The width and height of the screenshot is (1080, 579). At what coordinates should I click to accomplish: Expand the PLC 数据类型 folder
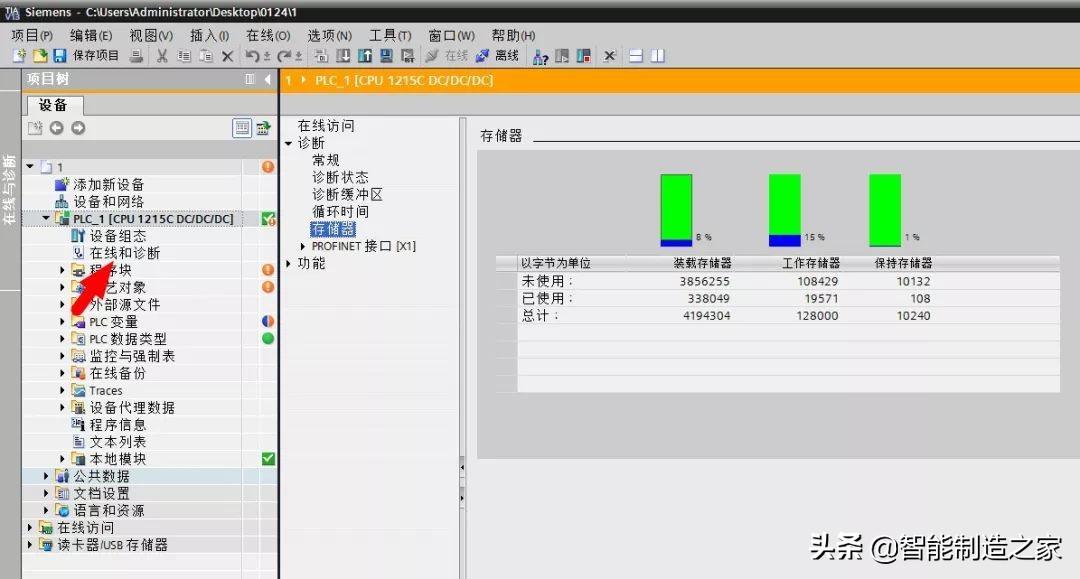(x=62, y=339)
